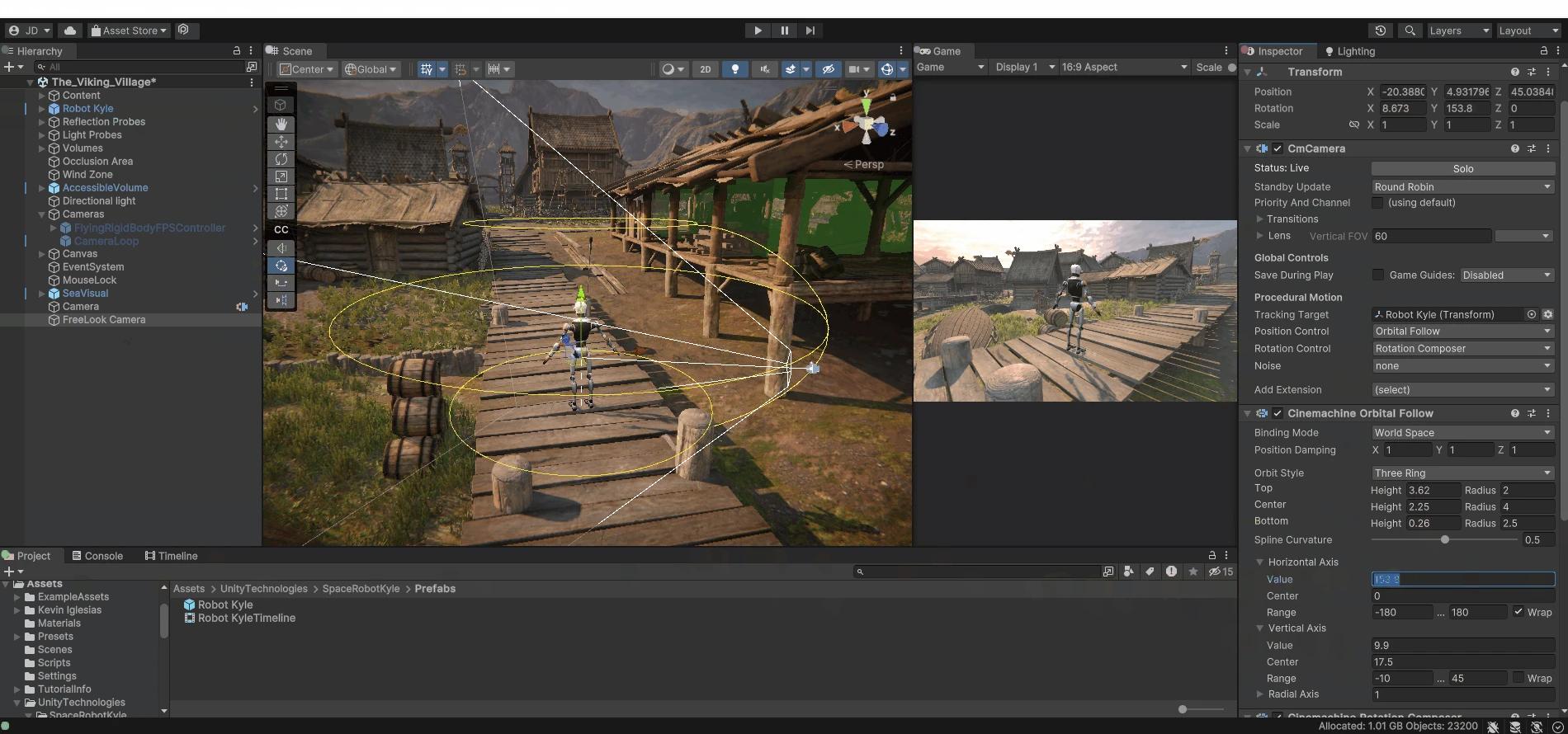
Task: Select the Transform tool in Scene toolbar
Action: tap(281, 211)
